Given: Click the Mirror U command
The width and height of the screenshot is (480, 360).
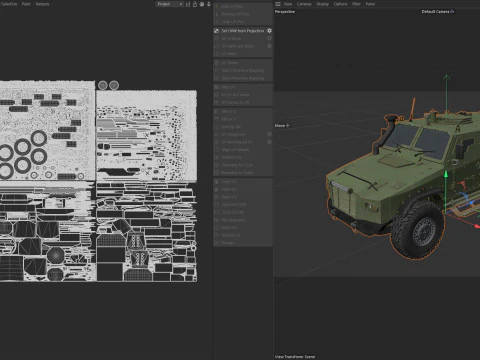Looking at the screenshot, I should [x=229, y=111].
